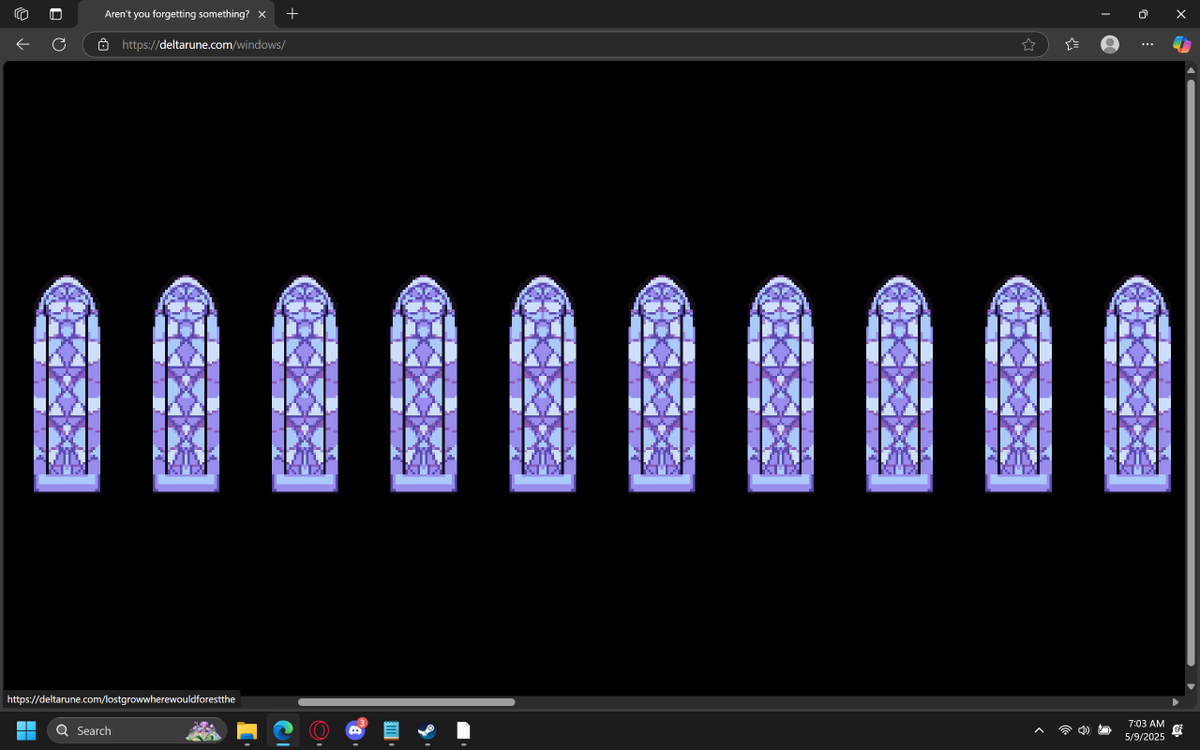Open the Edge Workspaces icon
This screenshot has width=1200, height=750.
click(22, 14)
